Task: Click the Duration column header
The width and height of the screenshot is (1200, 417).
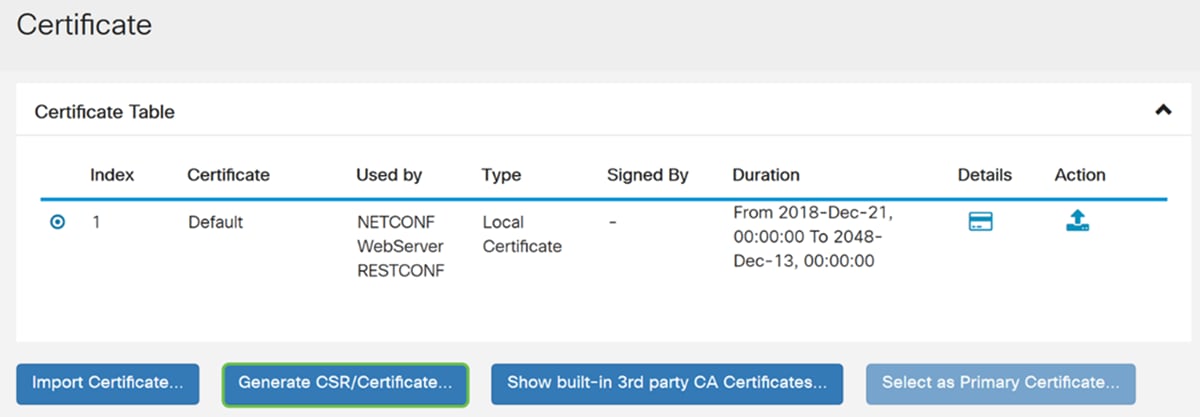Action: coord(766,175)
